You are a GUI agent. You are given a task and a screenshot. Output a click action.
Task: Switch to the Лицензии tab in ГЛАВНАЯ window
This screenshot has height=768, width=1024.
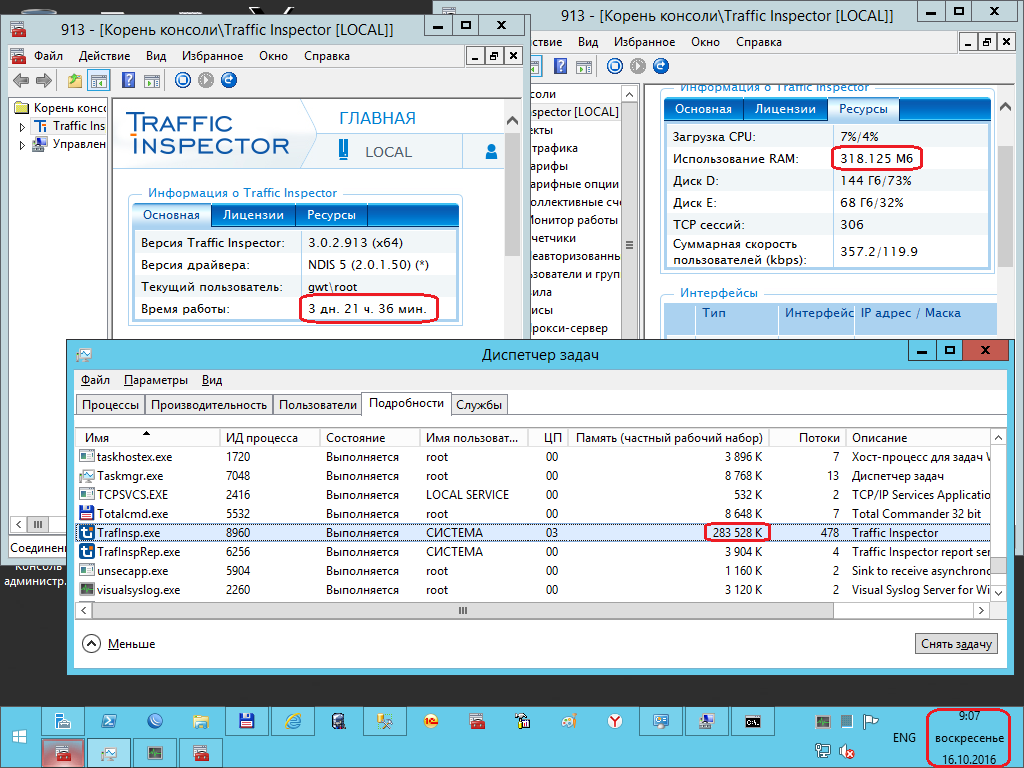(x=253, y=215)
